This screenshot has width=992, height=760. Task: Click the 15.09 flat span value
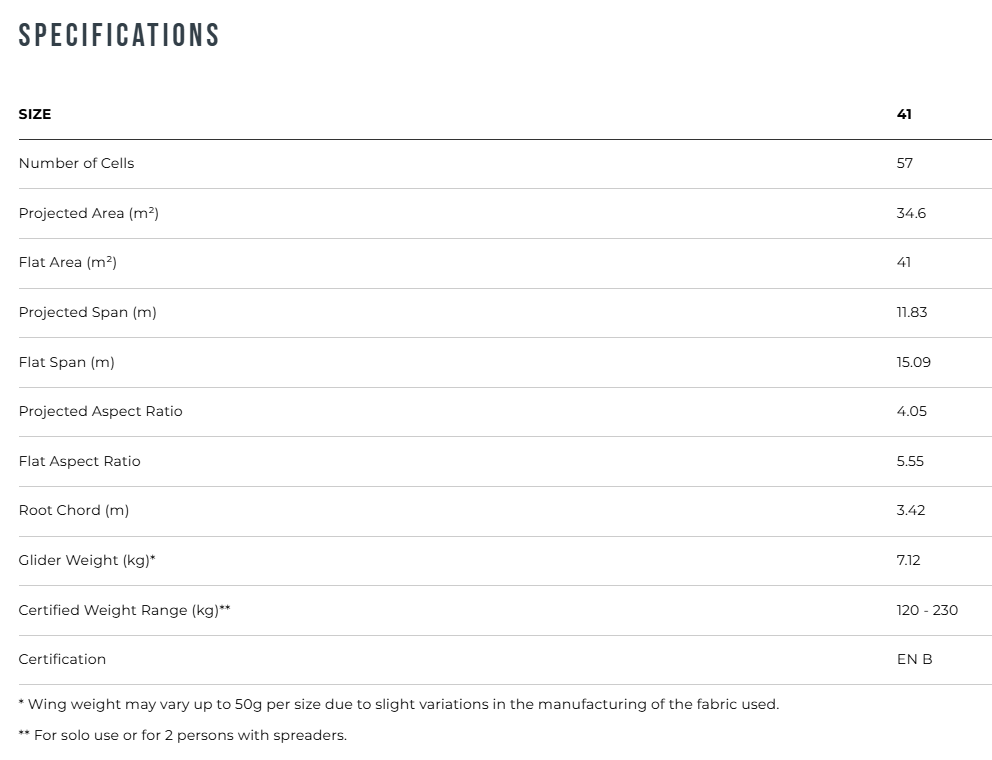[913, 362]
